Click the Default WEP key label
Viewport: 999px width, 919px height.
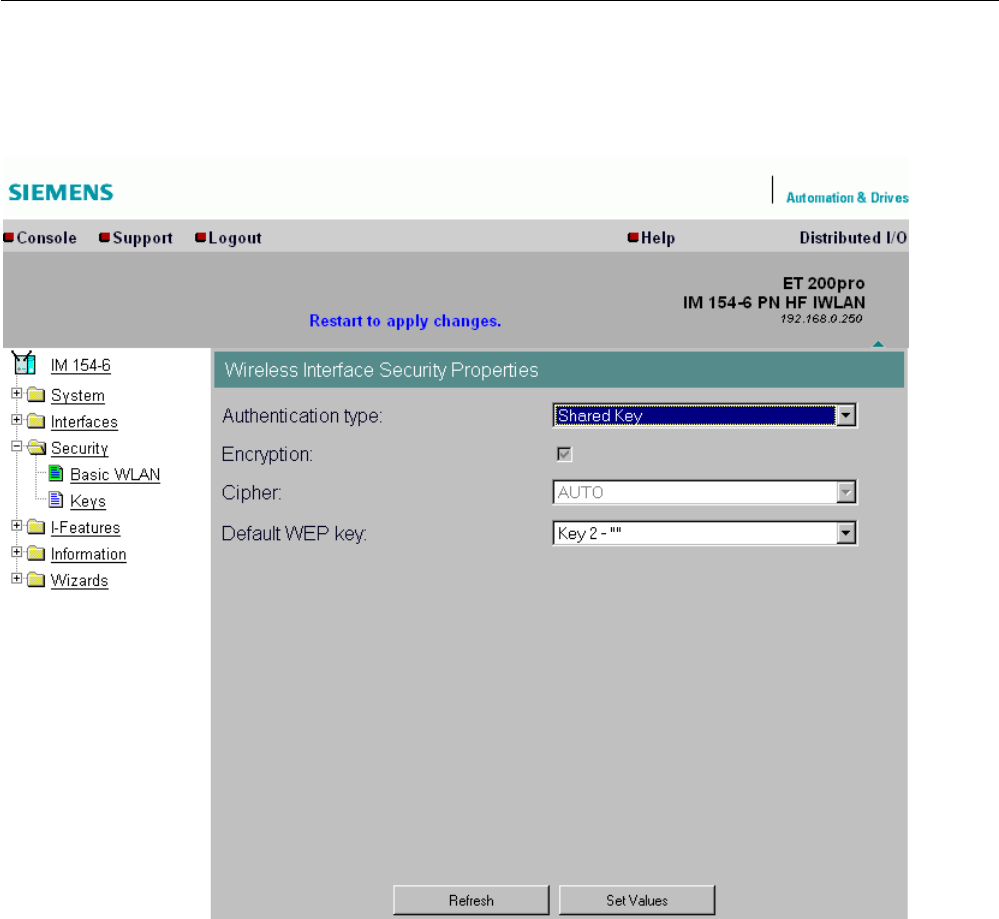tap(294, 533)
